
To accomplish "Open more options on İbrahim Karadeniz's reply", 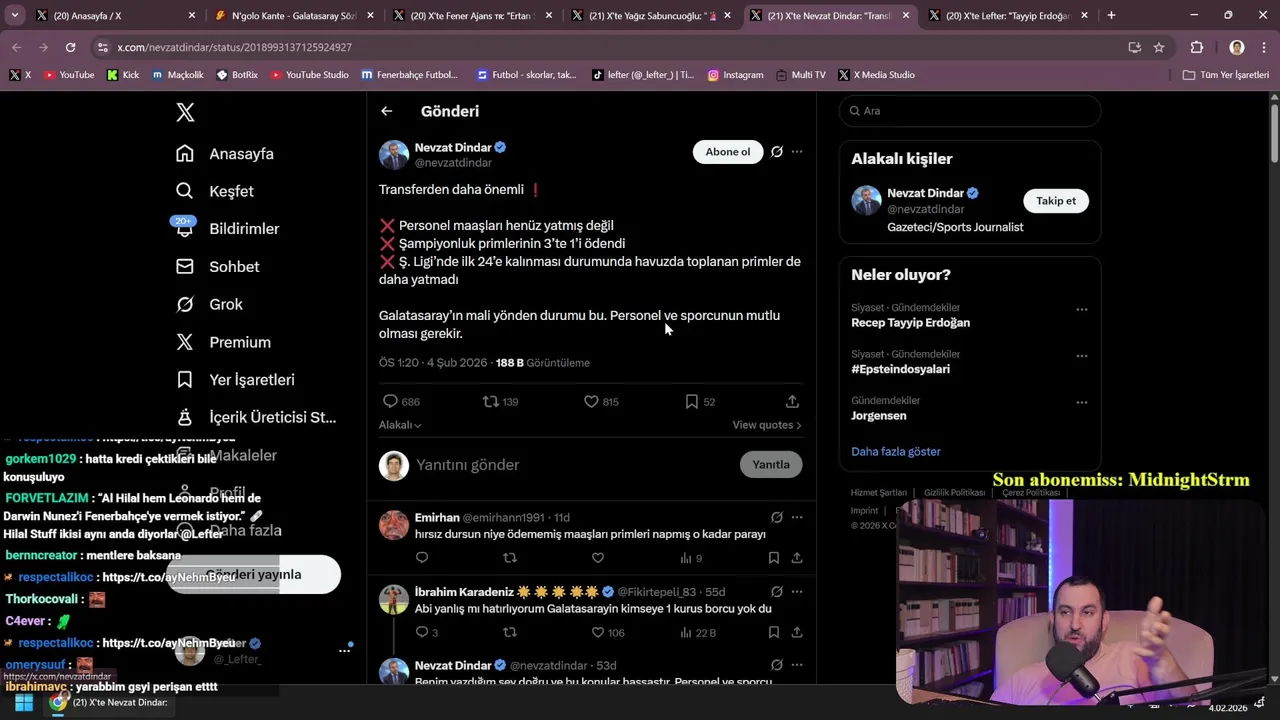I will pos(797,591).
